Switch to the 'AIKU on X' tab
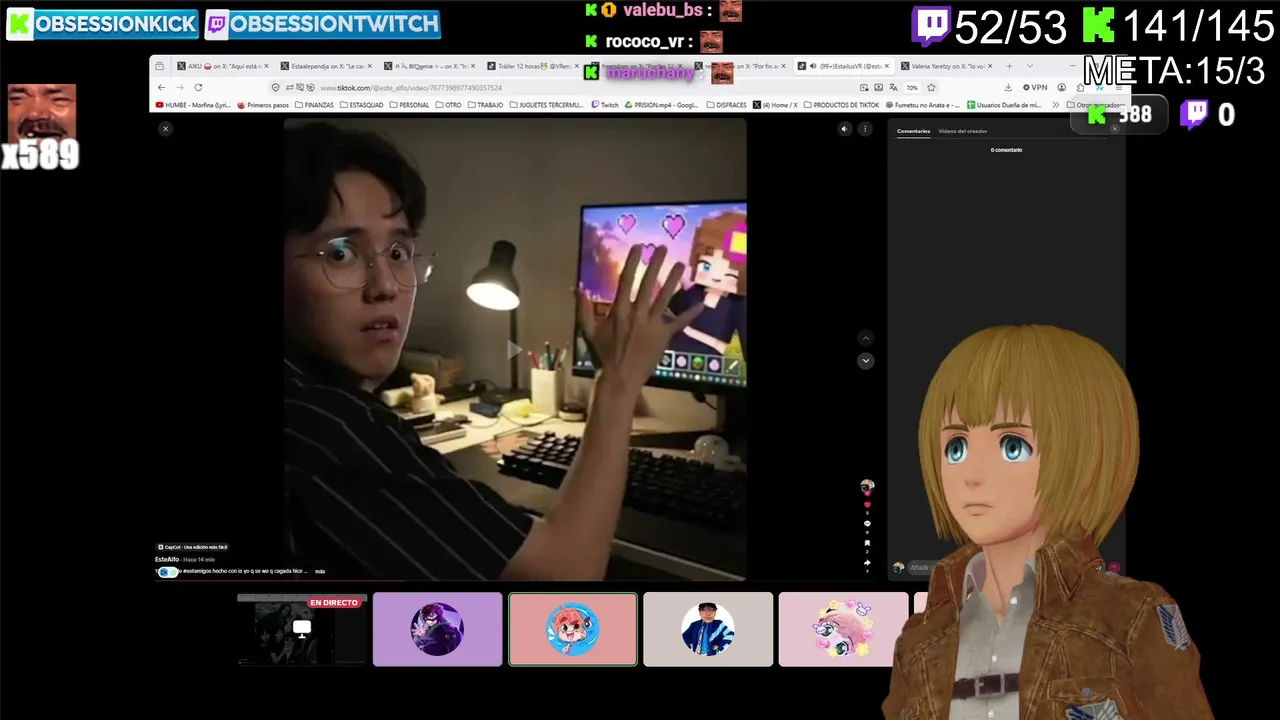Viewport: 1280px width, 720px height. [223, 66]
